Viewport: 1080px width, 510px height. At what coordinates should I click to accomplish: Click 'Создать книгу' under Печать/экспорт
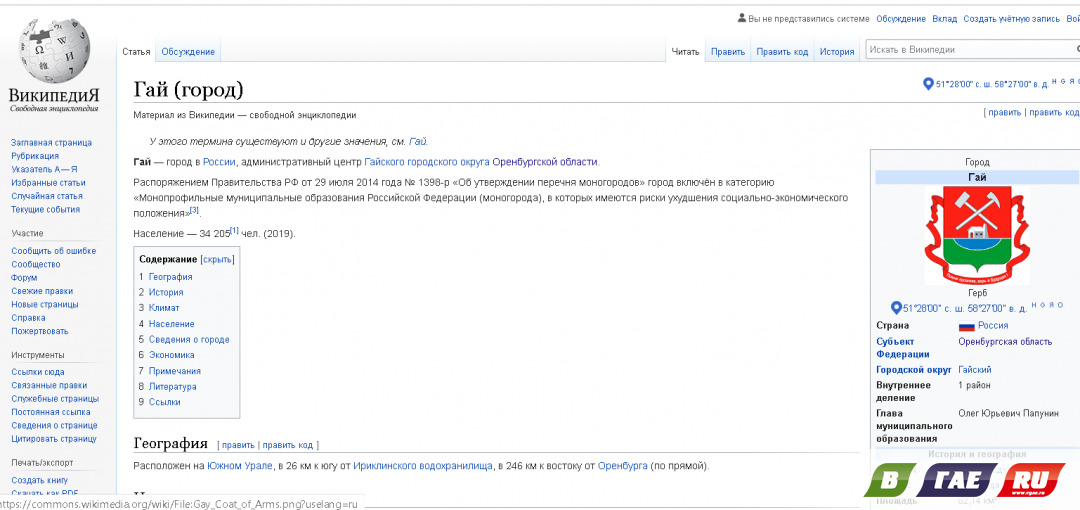39,480
